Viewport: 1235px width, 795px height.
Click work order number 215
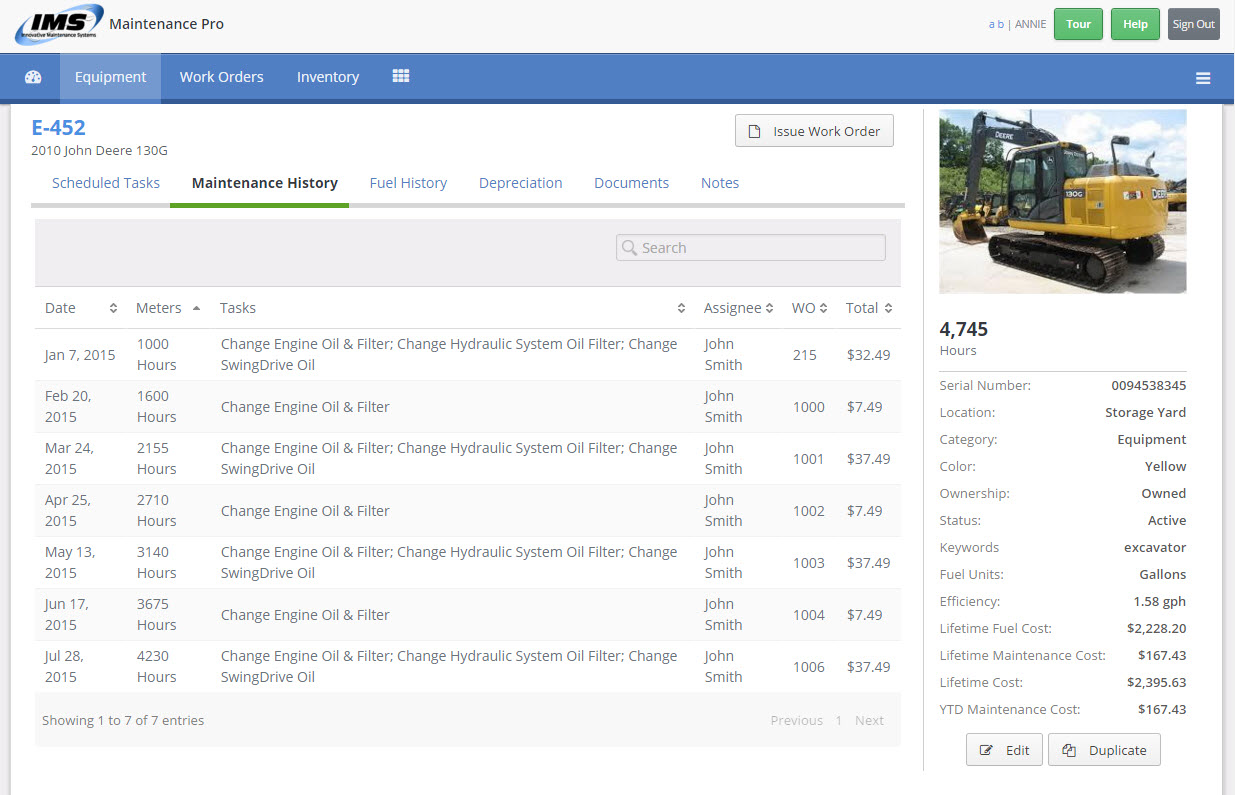[x=804, y=355]
